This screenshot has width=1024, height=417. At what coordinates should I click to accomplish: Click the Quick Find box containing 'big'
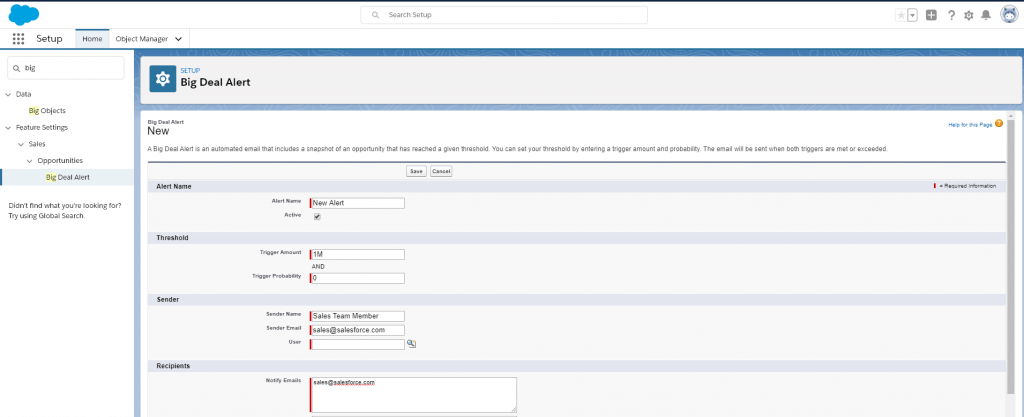[65, 68]
